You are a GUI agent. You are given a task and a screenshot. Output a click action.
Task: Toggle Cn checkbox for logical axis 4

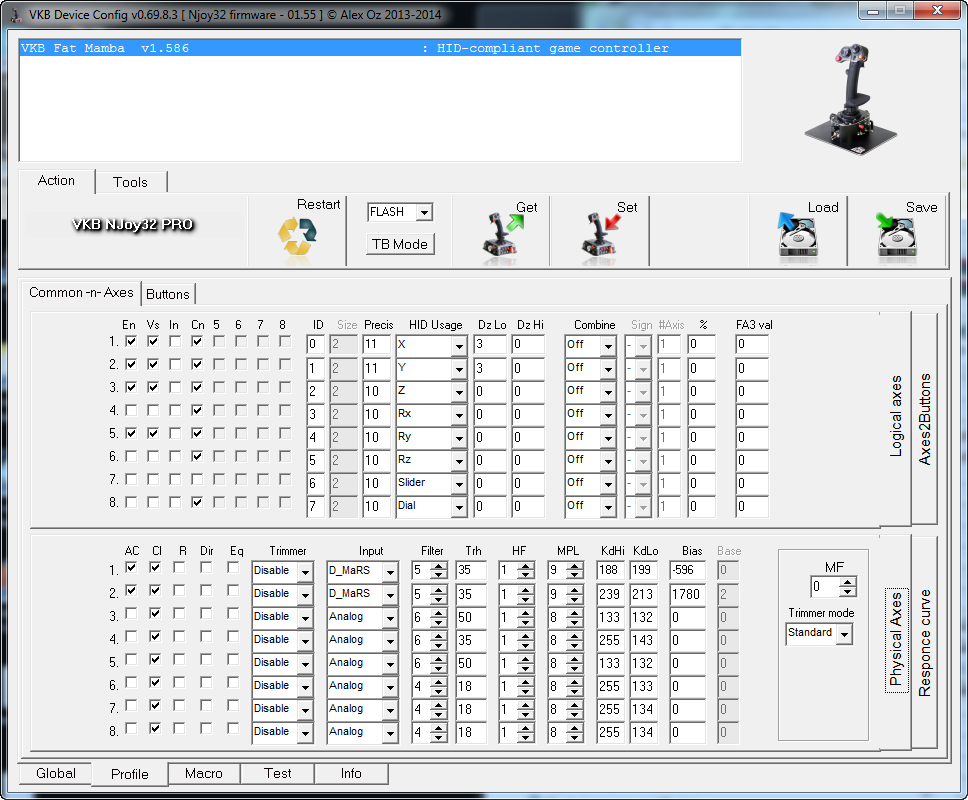tap(197, 410)
